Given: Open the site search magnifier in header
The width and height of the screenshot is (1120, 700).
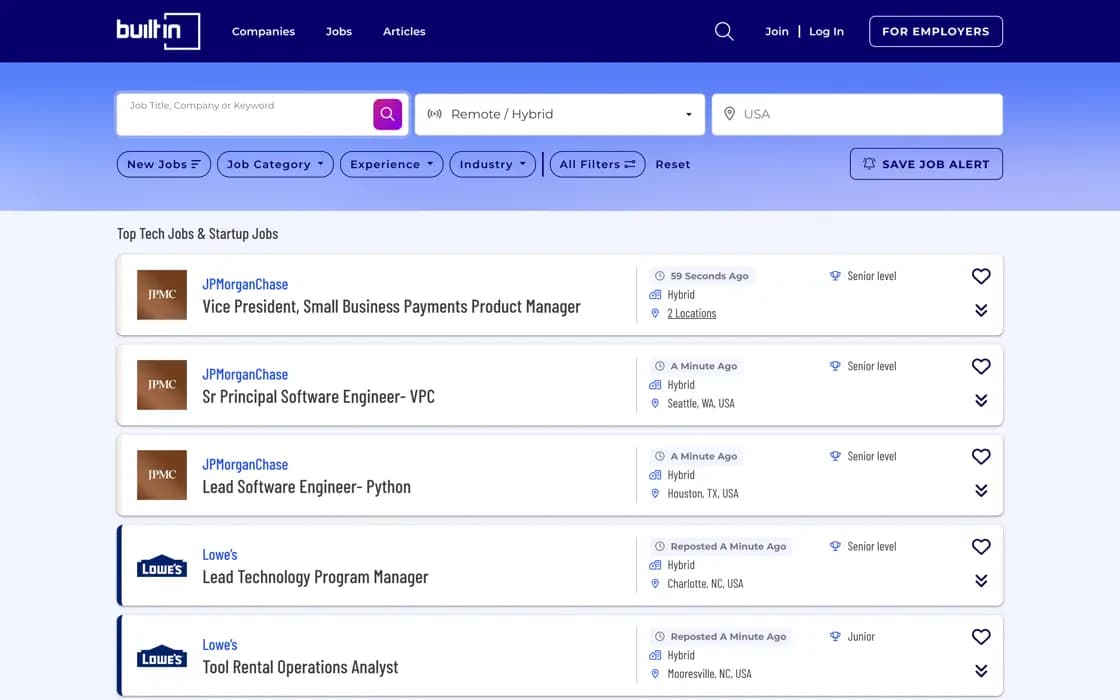Looking at the screenshot, I should [724, 31].
